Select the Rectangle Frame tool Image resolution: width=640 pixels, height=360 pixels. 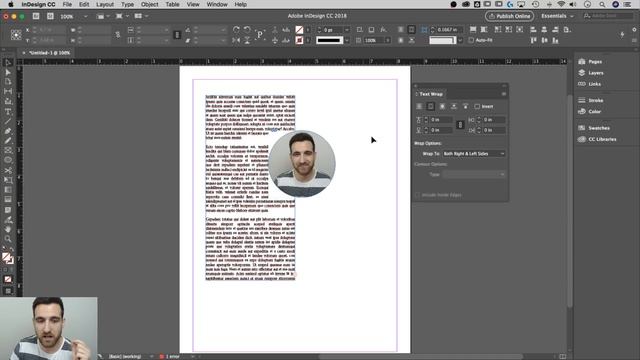(8, 151)
